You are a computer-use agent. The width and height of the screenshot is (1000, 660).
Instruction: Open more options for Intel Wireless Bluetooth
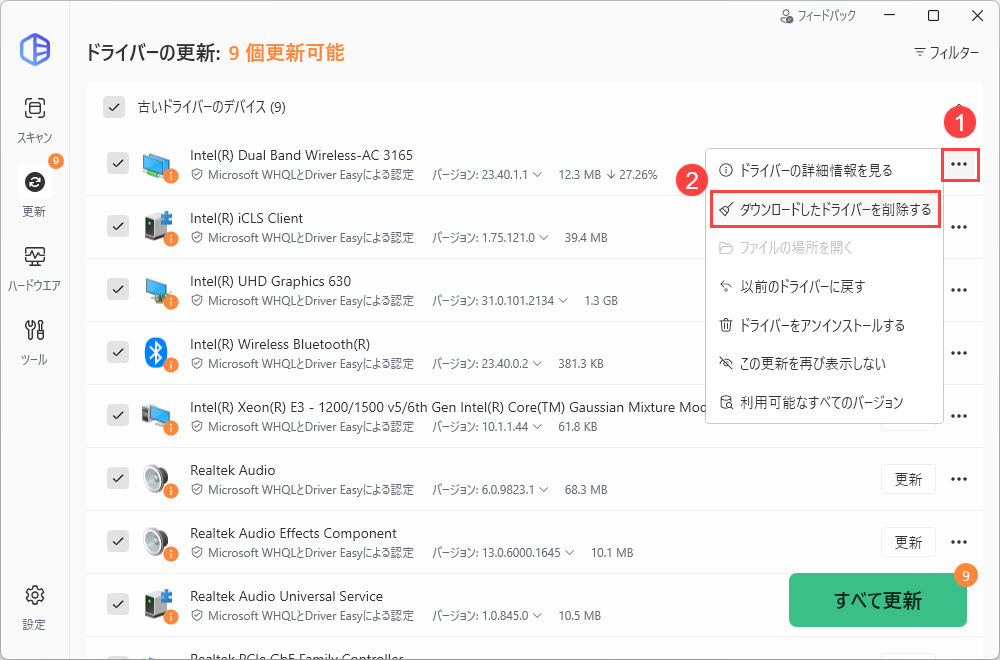click(x=959, y=353)
